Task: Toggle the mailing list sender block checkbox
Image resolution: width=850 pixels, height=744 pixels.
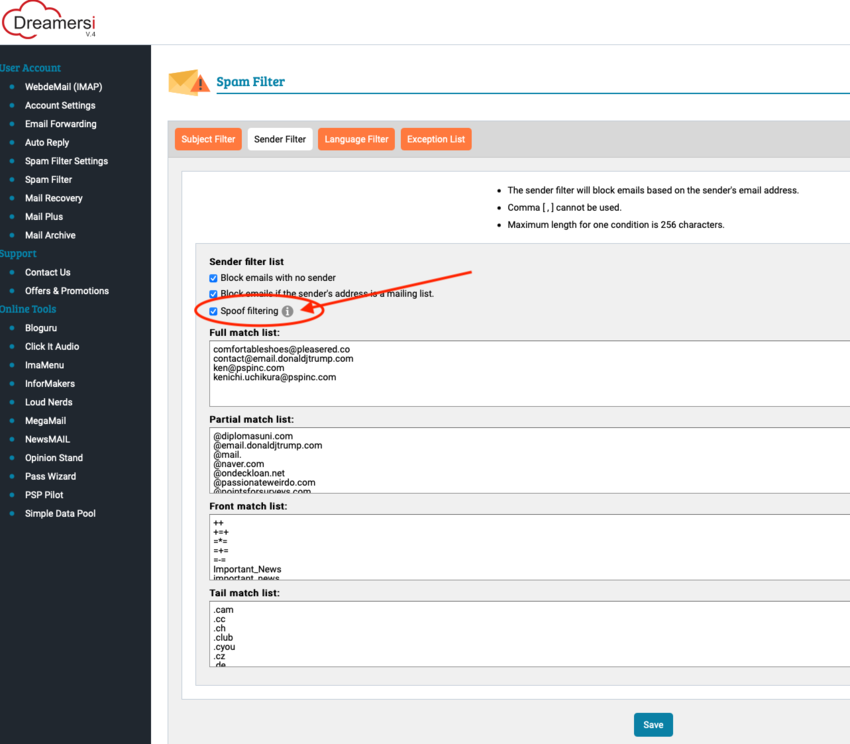Action: pos(213,294)
